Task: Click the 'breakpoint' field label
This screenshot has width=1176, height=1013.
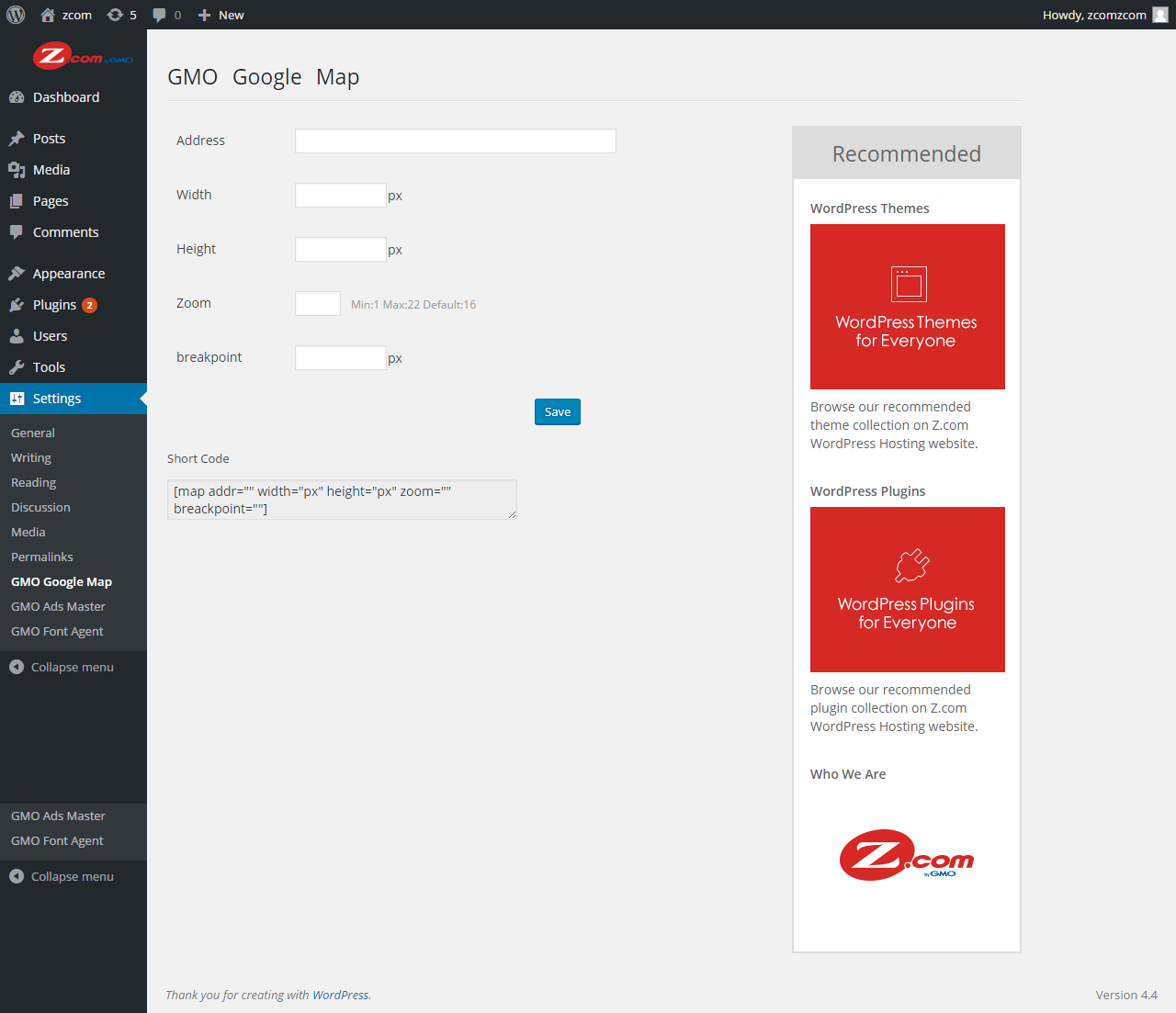Action: [209, 357]
